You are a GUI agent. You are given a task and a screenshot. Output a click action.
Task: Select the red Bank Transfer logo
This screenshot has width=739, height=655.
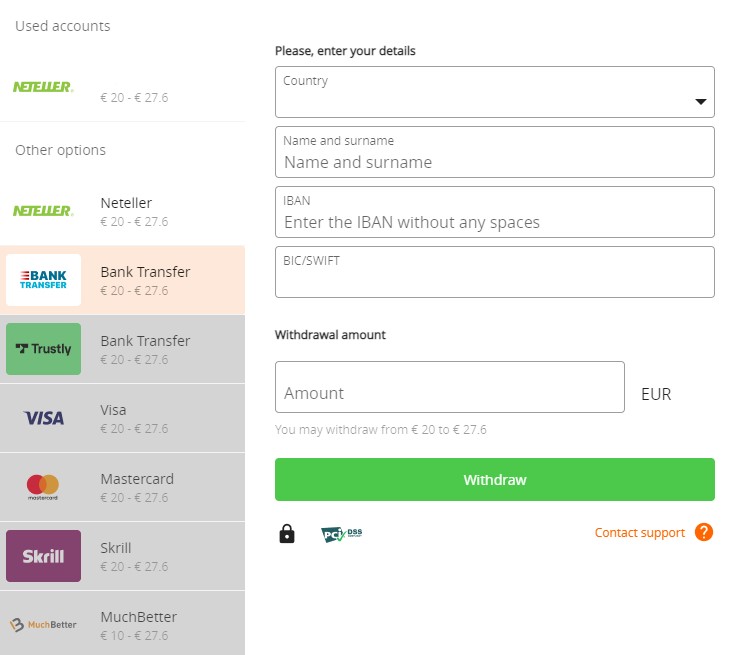[x=43, y=280]
